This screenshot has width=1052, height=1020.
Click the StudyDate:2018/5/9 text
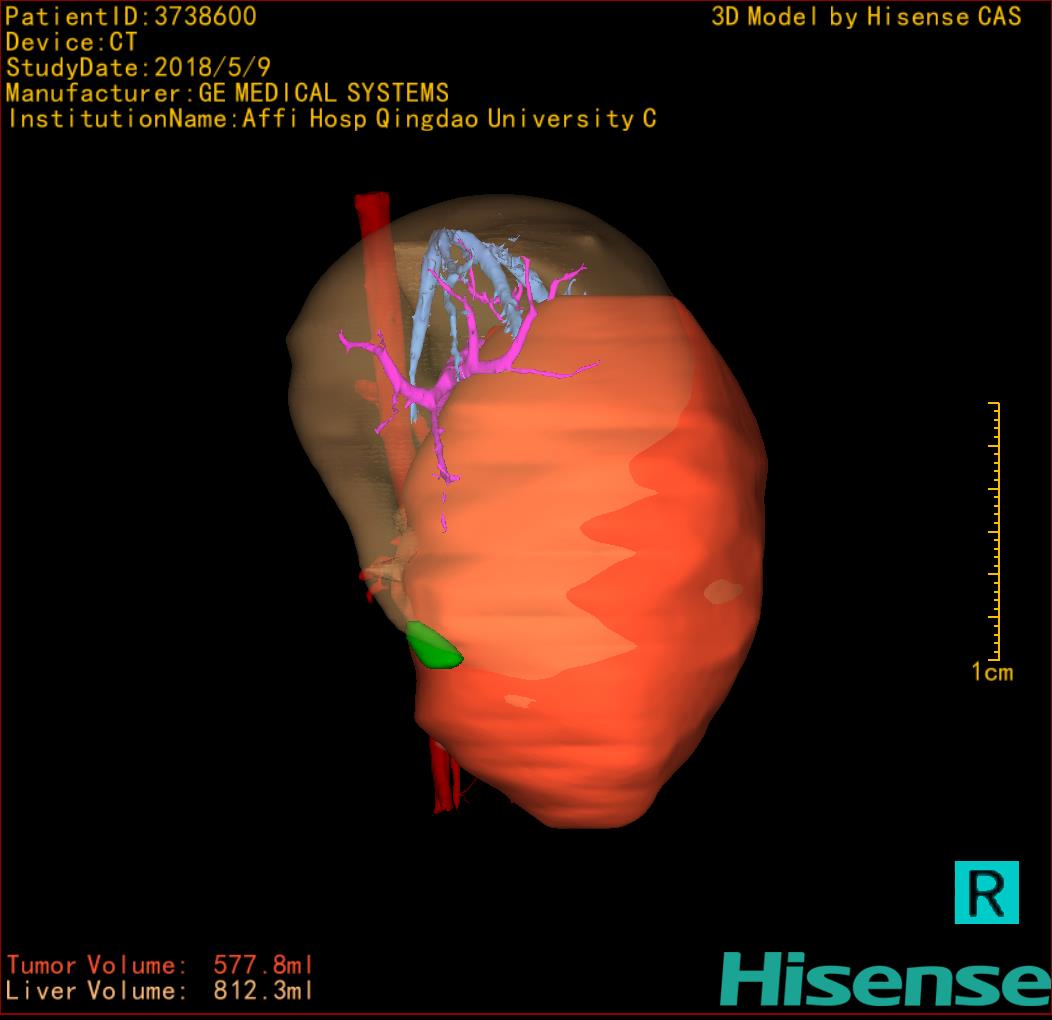[x=138, y=68]
